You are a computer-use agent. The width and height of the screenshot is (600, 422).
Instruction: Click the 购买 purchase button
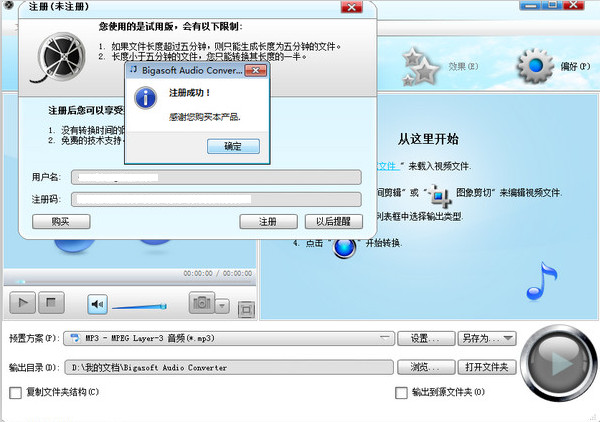(61, 221)
